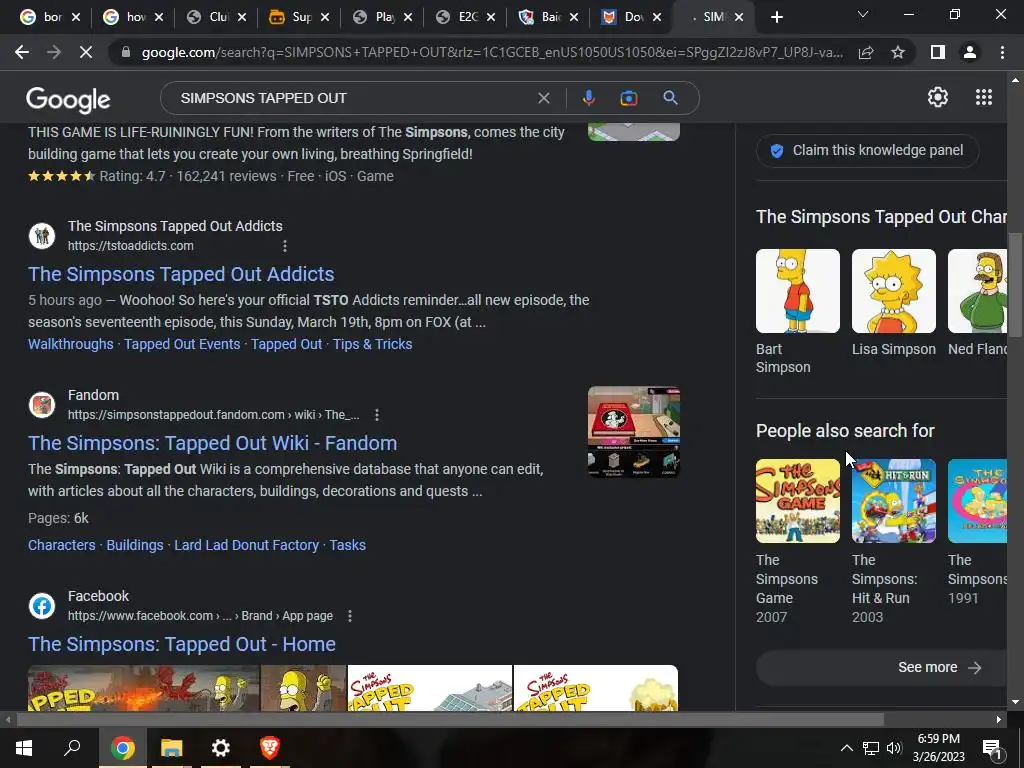1024x768 pixels.
Task: Open the Walkthroughs sublink
Action: [x=71, y=344]
